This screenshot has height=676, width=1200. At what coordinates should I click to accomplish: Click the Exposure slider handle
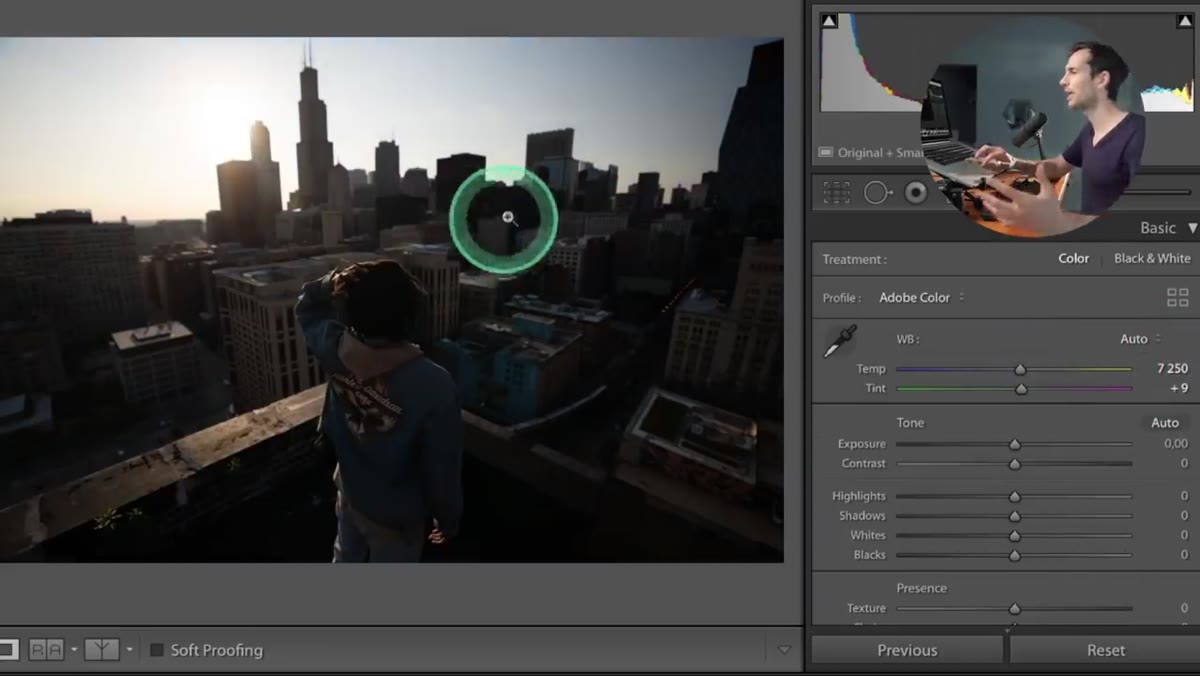(1015, 444)
